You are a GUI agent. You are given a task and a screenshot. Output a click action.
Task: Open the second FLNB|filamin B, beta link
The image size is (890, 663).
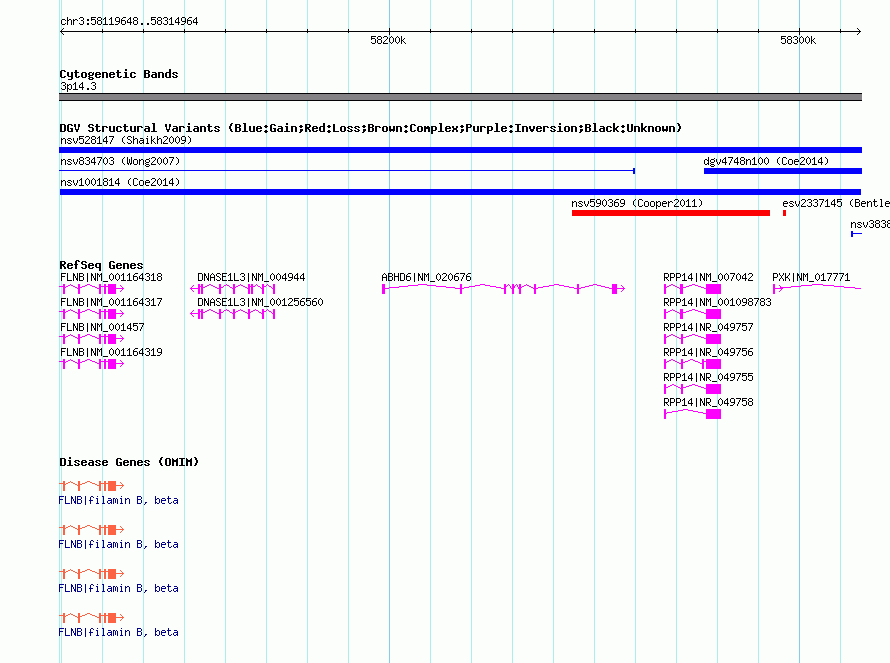click(x=118, y=544)
